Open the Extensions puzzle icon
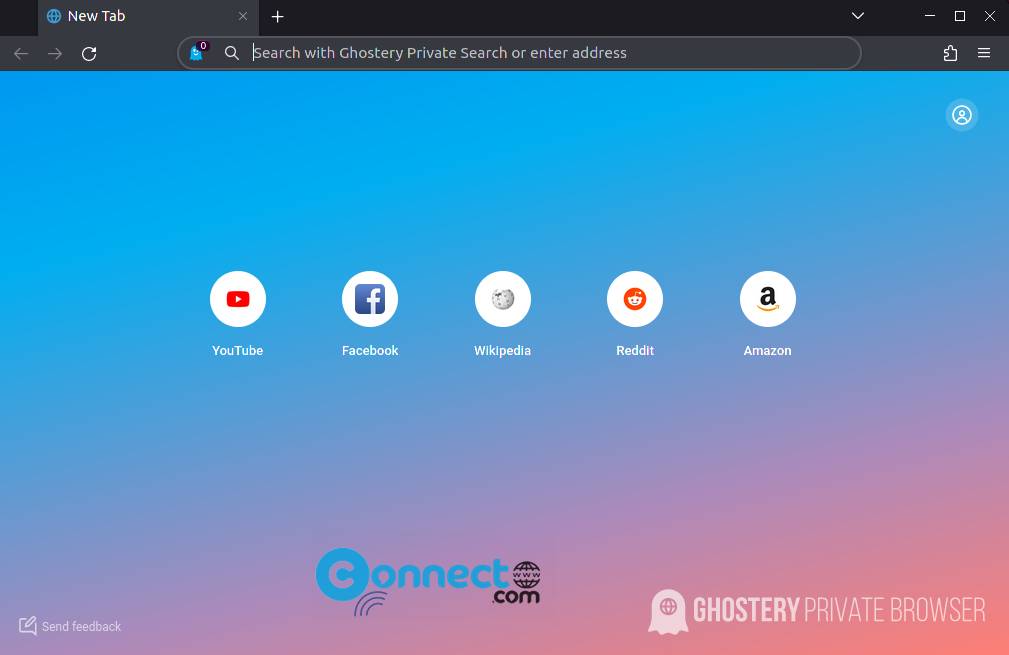Screen dimensions: 1009x655 pos(950,53)
